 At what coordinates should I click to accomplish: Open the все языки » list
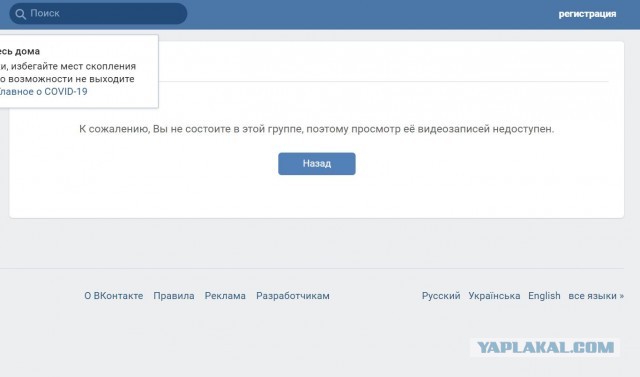click(596, 295)
